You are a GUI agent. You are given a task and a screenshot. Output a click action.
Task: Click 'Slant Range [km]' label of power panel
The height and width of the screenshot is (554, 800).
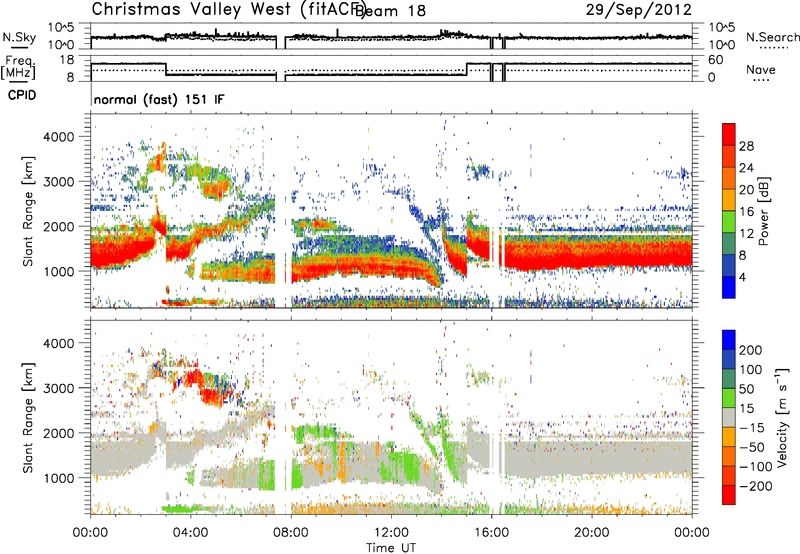[28, 212]
